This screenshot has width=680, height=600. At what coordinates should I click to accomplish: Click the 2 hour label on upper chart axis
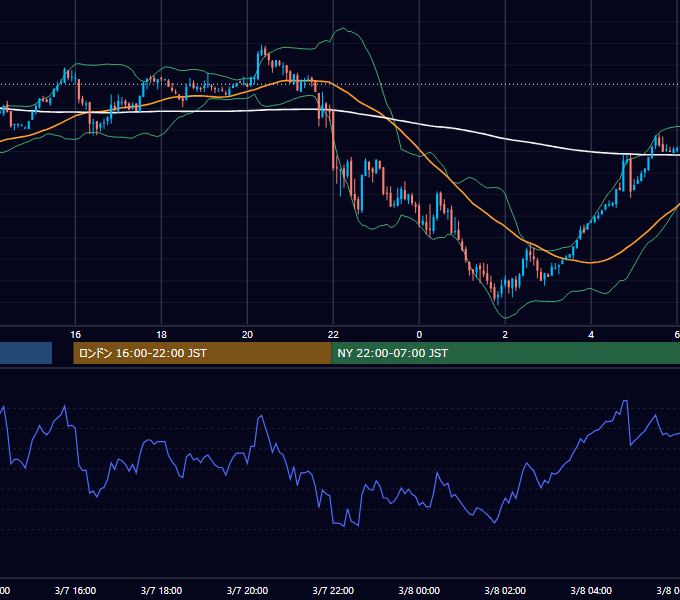505,335
